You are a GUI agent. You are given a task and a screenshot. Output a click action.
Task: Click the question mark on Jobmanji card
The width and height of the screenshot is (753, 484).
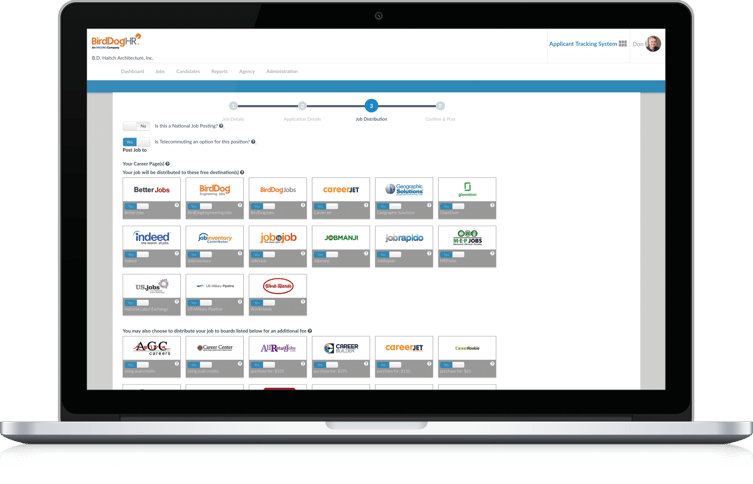tap(366, 253)
